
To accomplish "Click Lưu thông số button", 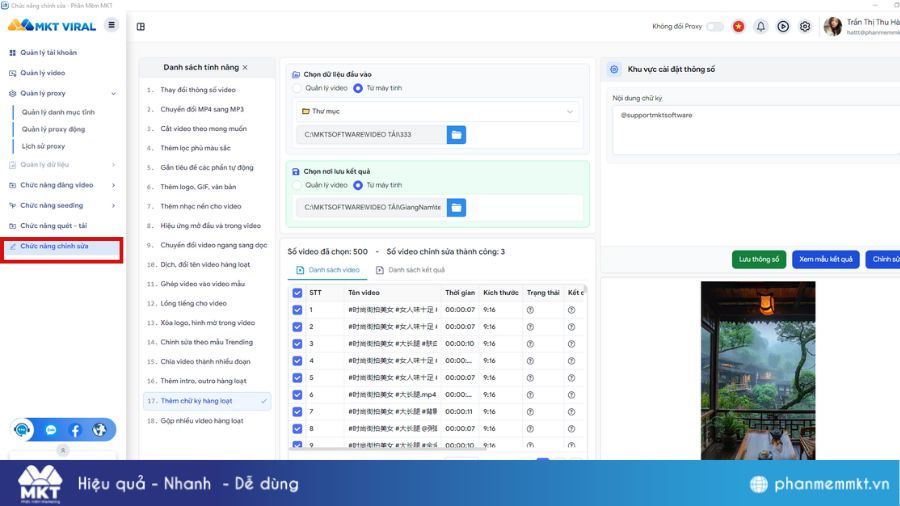I will tap(759, 259).
